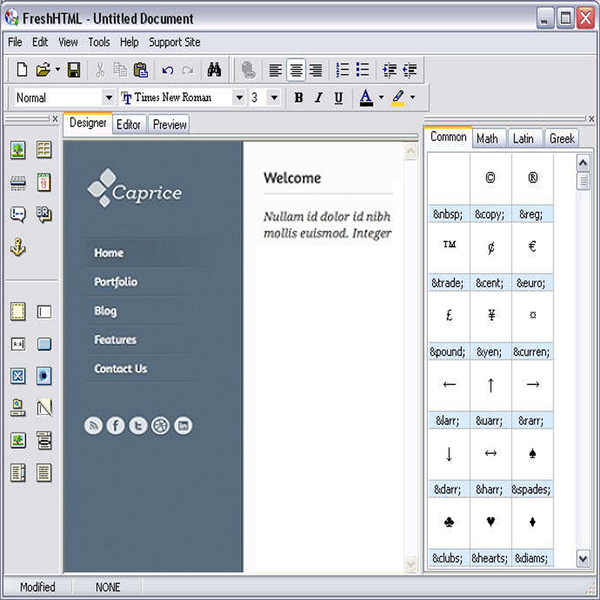The width and height of the screenshot is (600, 600).
Task: Open the font color dropdown arrow
Action: pos(381,97)
